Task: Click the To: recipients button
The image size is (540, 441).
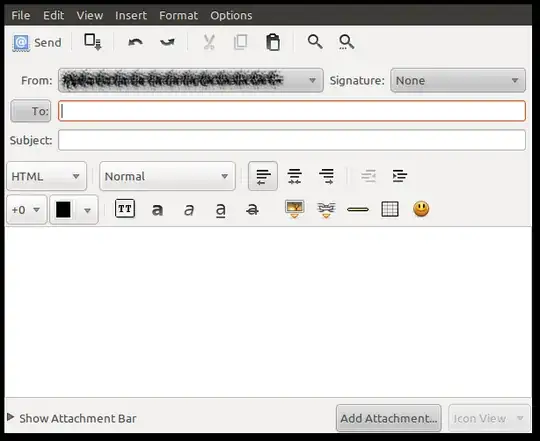Action: 31,111
